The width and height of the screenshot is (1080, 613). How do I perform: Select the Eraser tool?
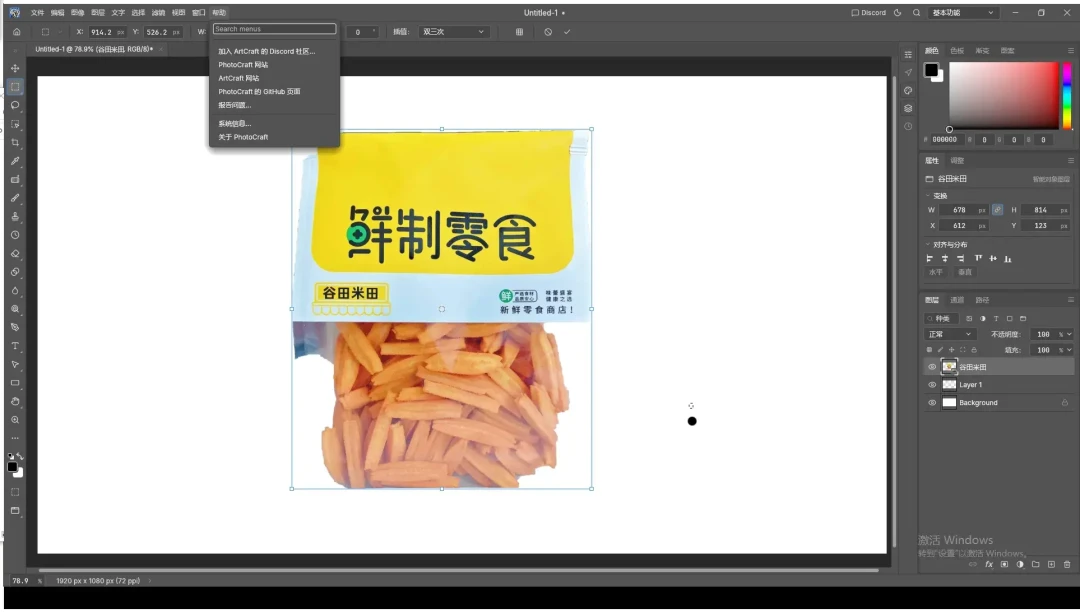[x=15, y=253]
